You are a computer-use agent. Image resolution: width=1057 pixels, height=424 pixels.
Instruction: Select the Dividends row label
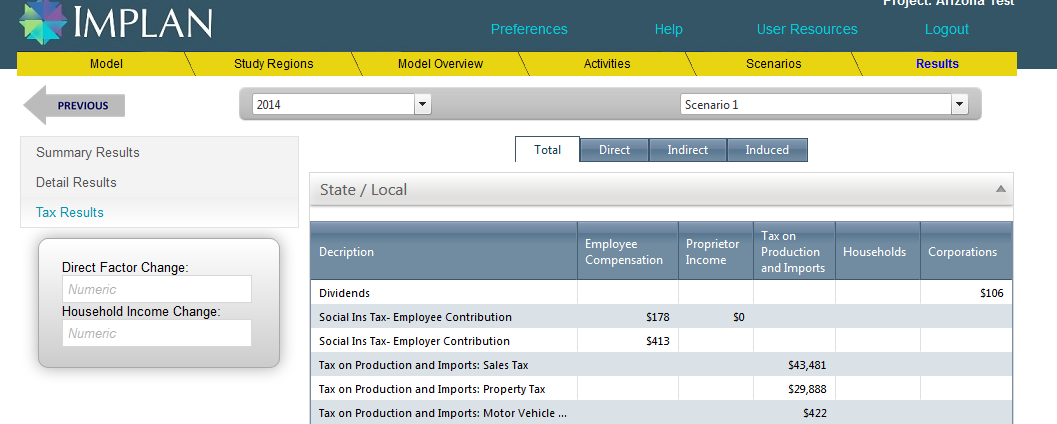tap(344, 293)
